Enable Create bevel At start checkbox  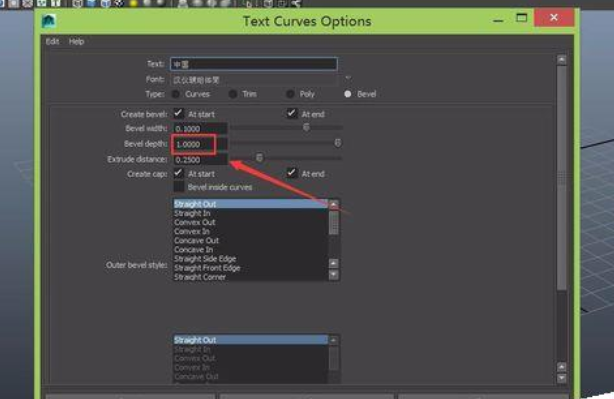tap(179, 114)
